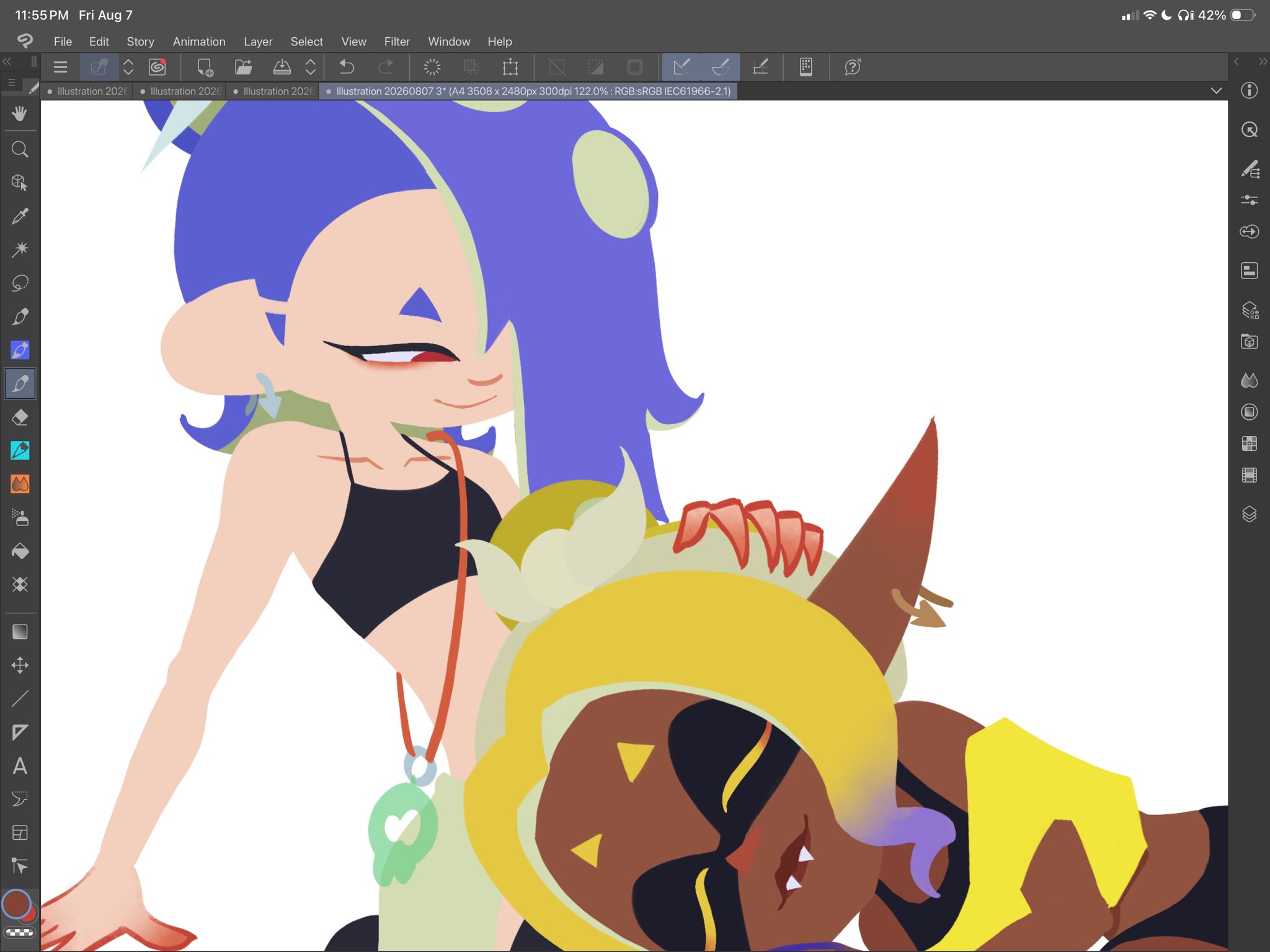Open the Navigator palette icon
1270x952 pixels.
point(1250,130)
